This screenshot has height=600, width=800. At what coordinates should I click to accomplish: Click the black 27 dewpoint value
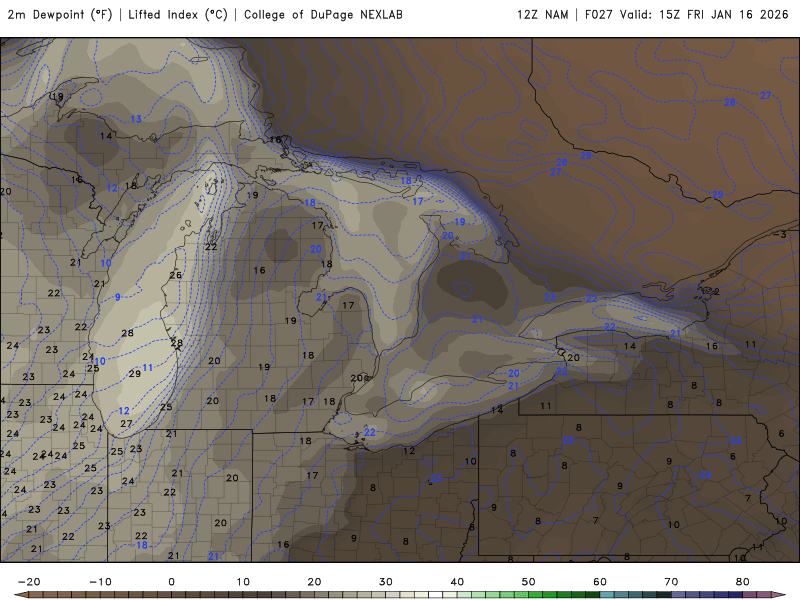tap(127, 423)
